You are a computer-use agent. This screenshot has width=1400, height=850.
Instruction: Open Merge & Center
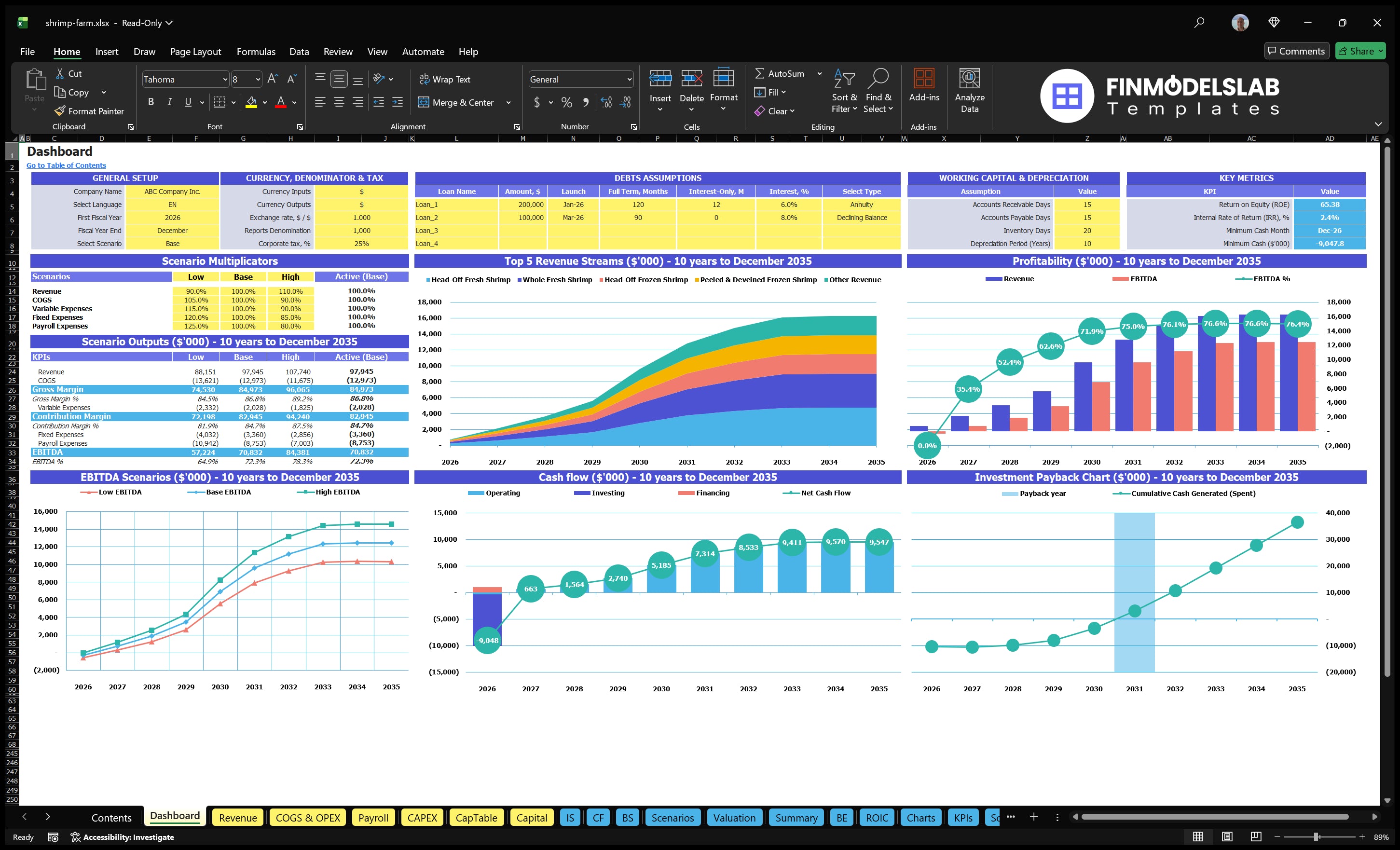[x=456, y=102]
